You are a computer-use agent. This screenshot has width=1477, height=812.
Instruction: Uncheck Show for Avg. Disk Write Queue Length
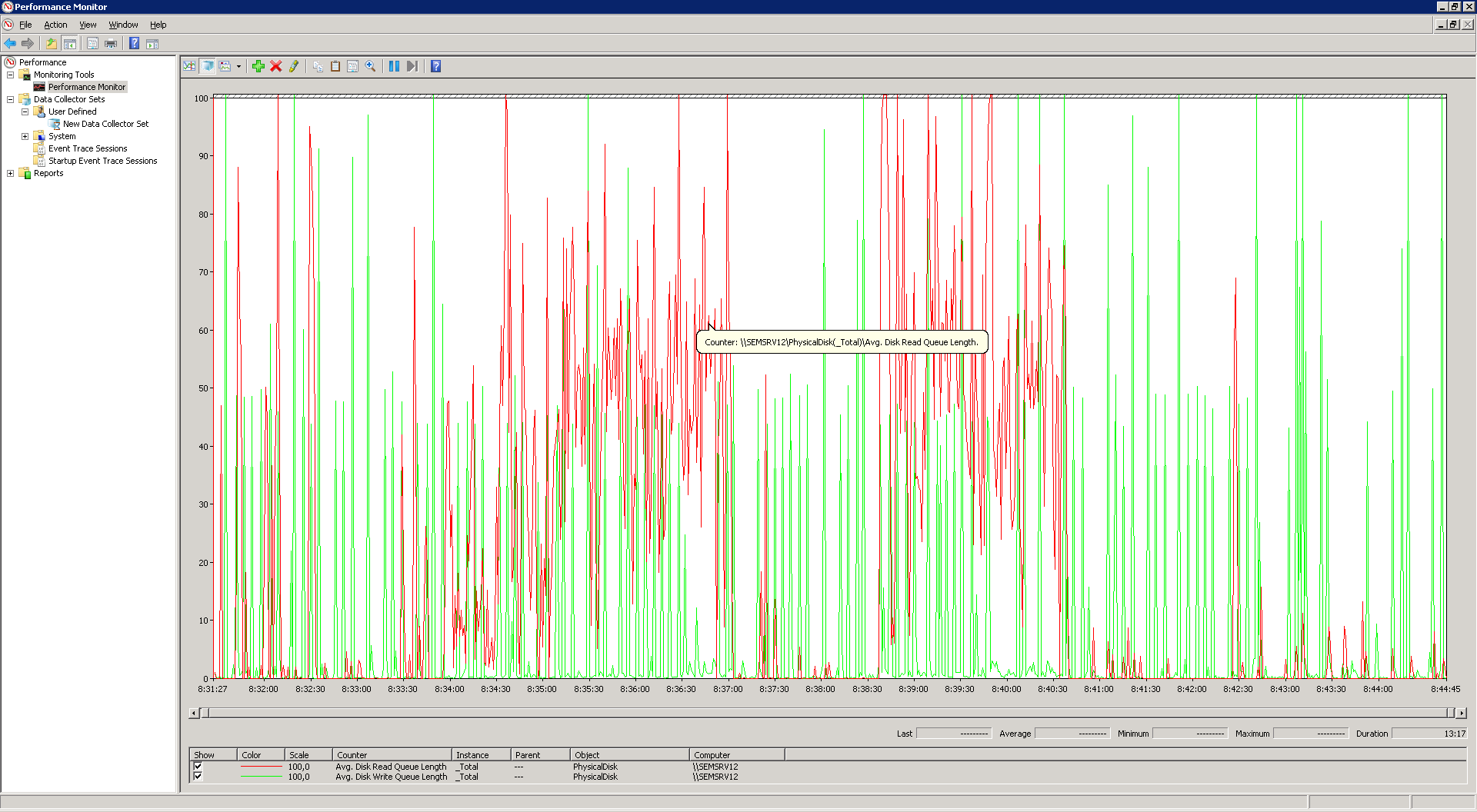coord(198,777)
